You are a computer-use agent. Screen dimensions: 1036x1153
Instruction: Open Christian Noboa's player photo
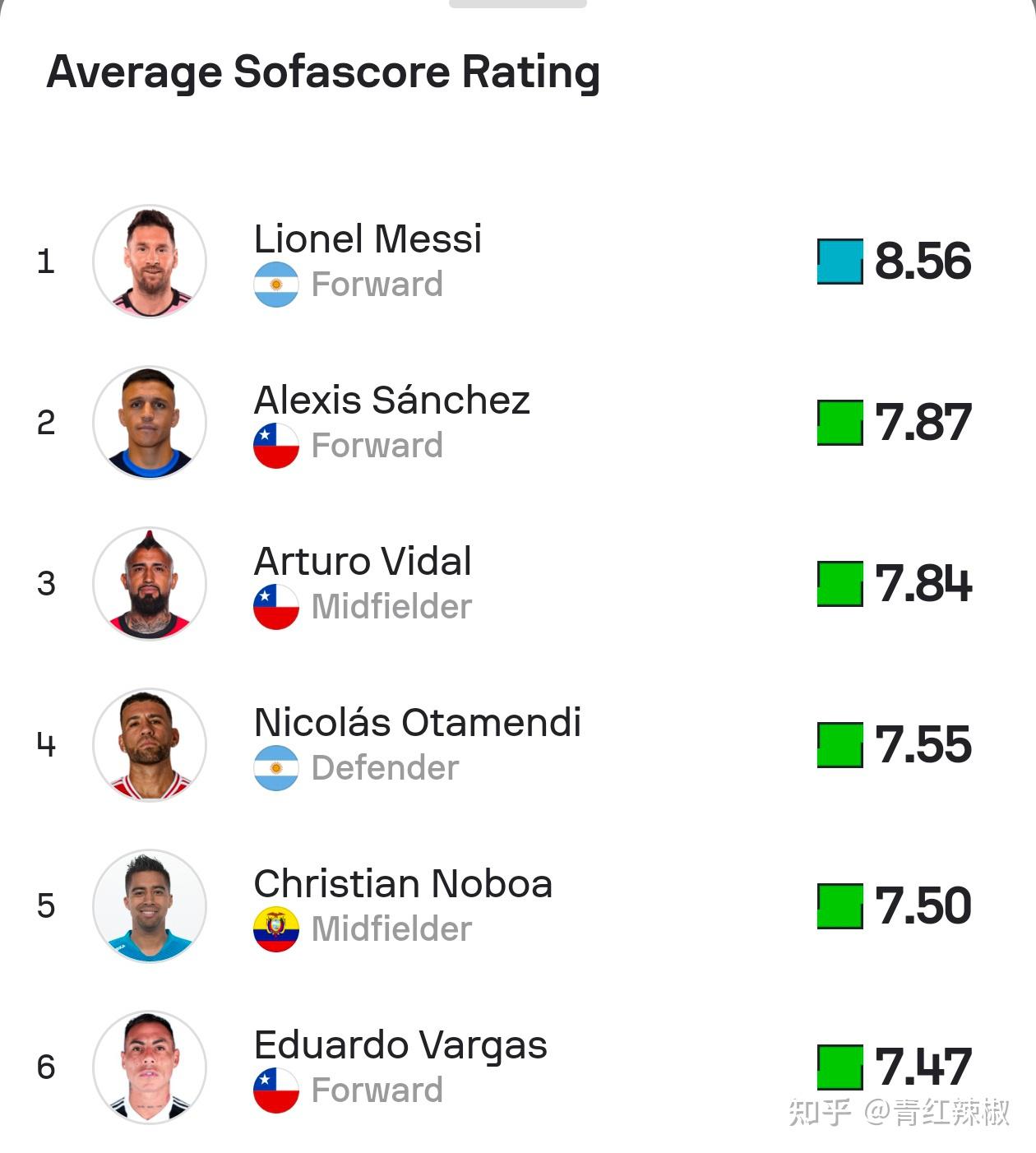150,906
